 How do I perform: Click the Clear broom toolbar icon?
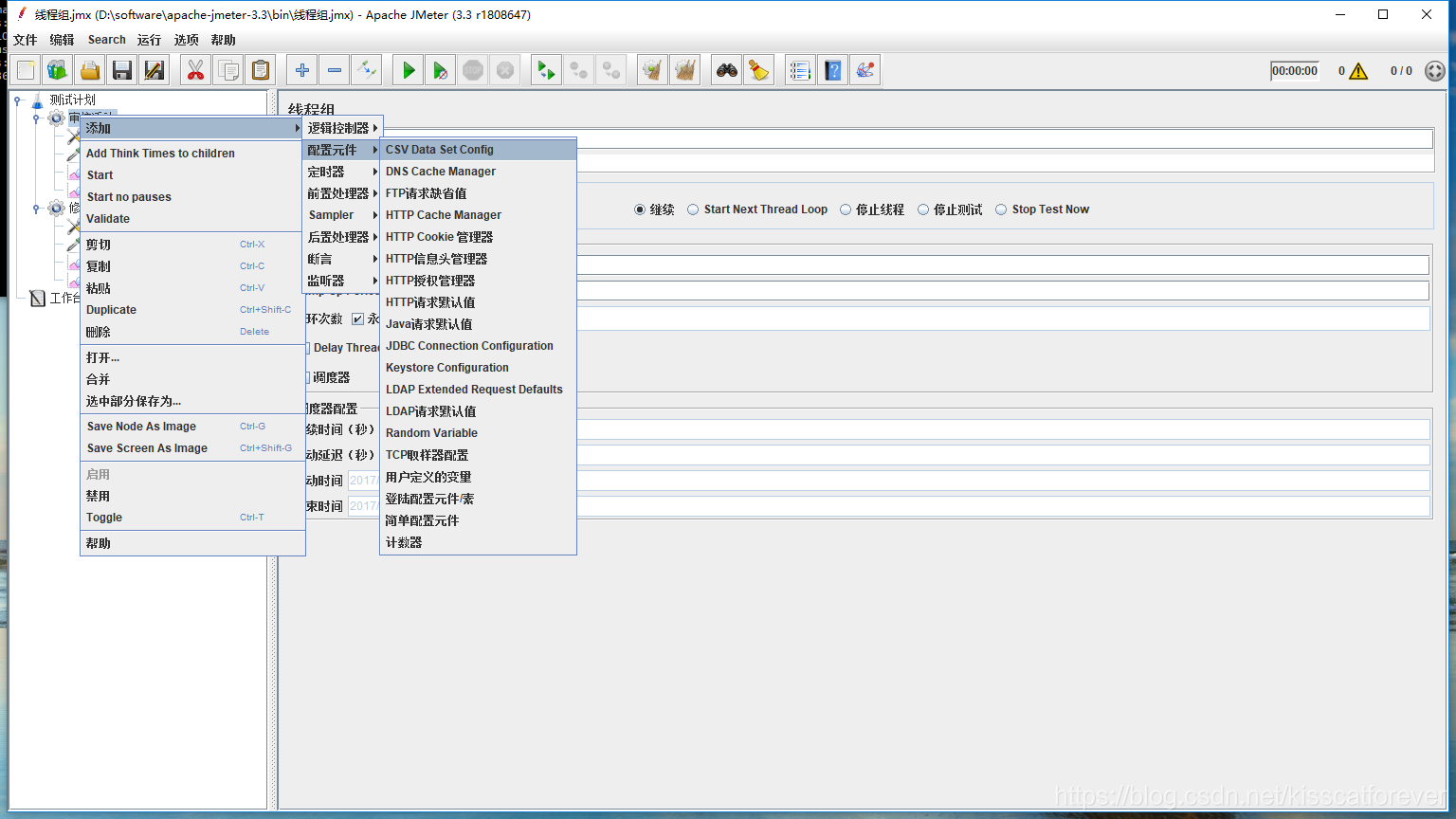click(x=653, y=70)
